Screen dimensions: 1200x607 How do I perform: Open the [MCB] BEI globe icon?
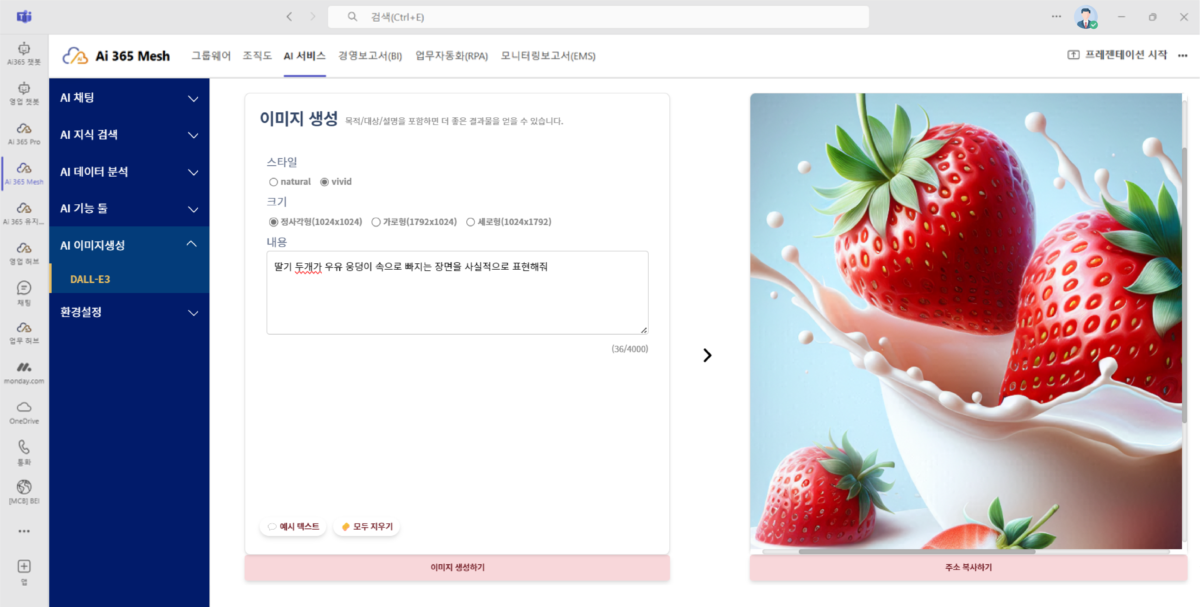pos(24,490)
